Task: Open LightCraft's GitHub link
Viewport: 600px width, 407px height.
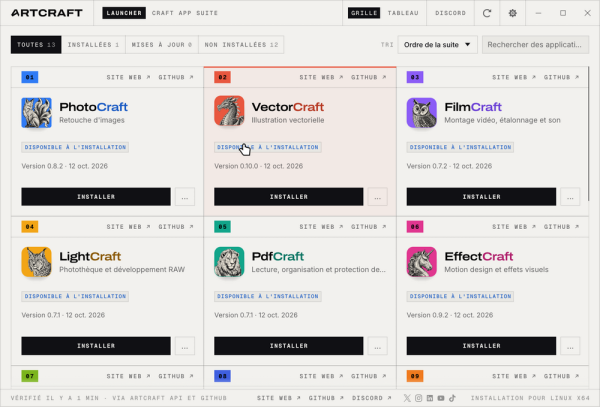Action: (x=176, y=226)
